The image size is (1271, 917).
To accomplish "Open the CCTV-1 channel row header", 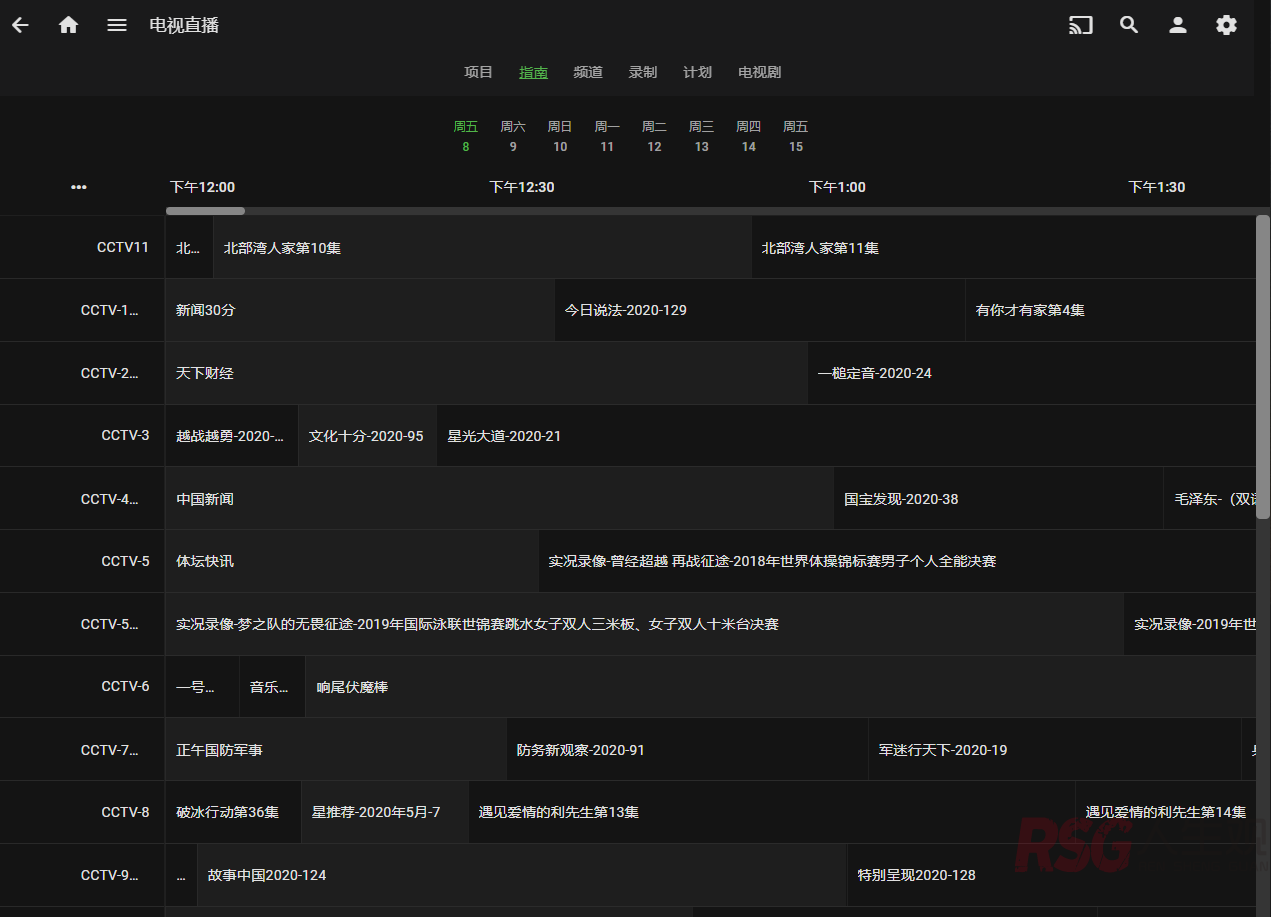I will [x=82, y=310].
